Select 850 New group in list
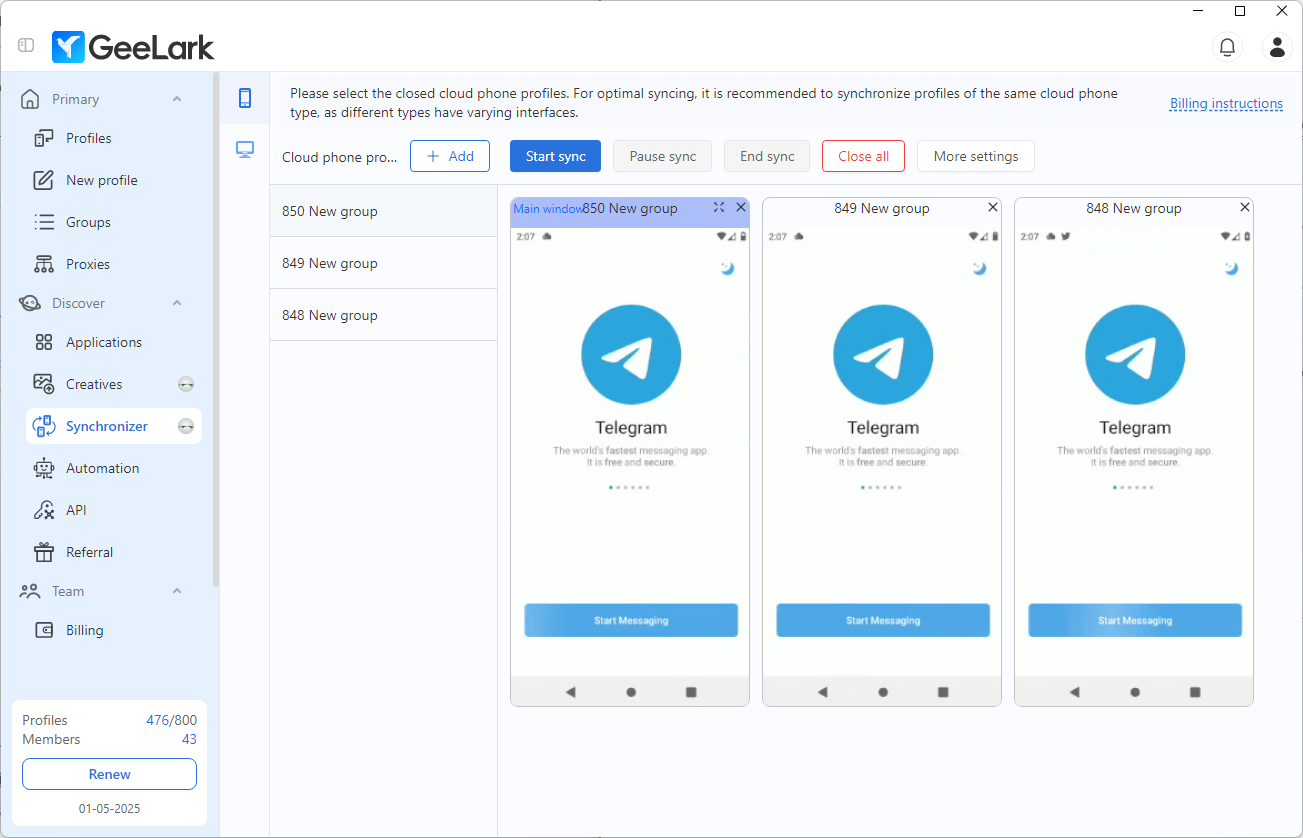The width and height of the screenshot is (1303, 838). 384,211
